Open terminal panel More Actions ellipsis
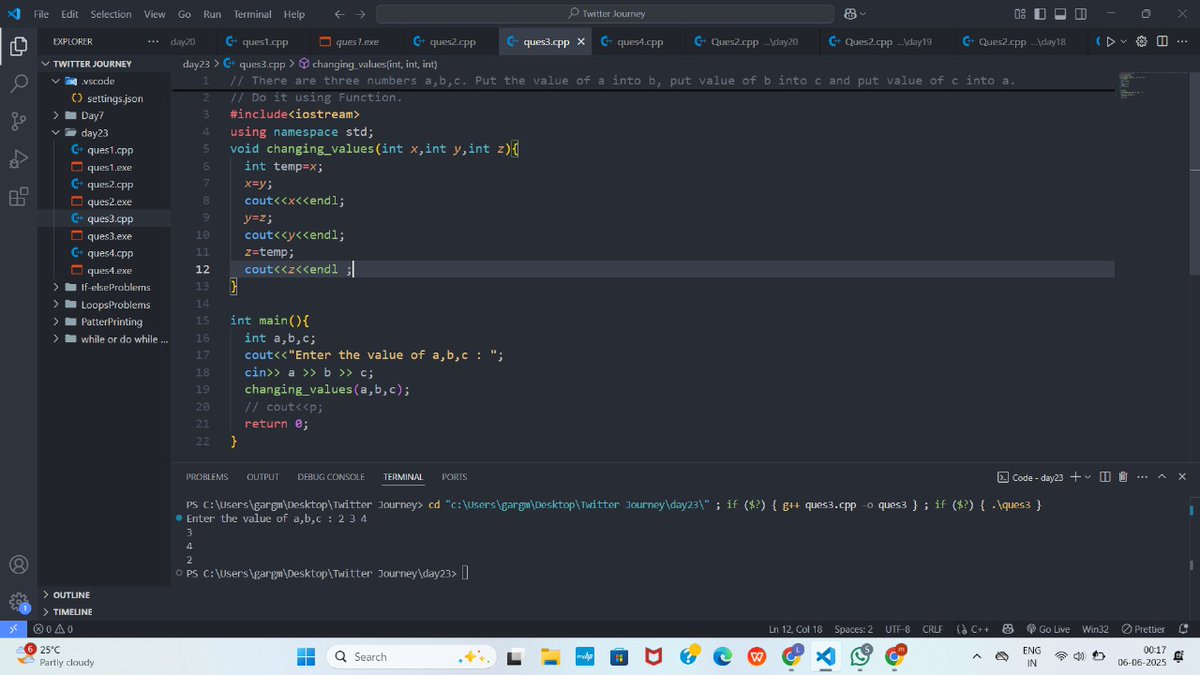1200x675 pixels. (1142, 477)
